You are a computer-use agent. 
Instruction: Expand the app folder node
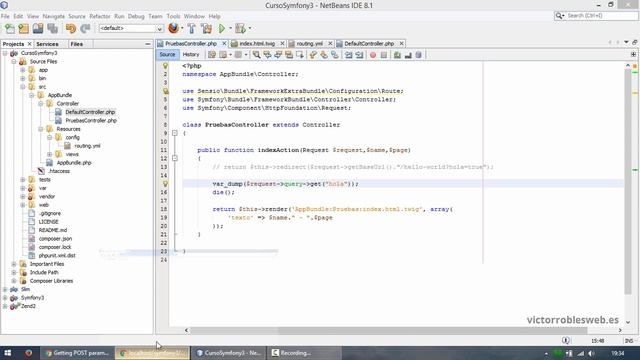tap(23, 70)
